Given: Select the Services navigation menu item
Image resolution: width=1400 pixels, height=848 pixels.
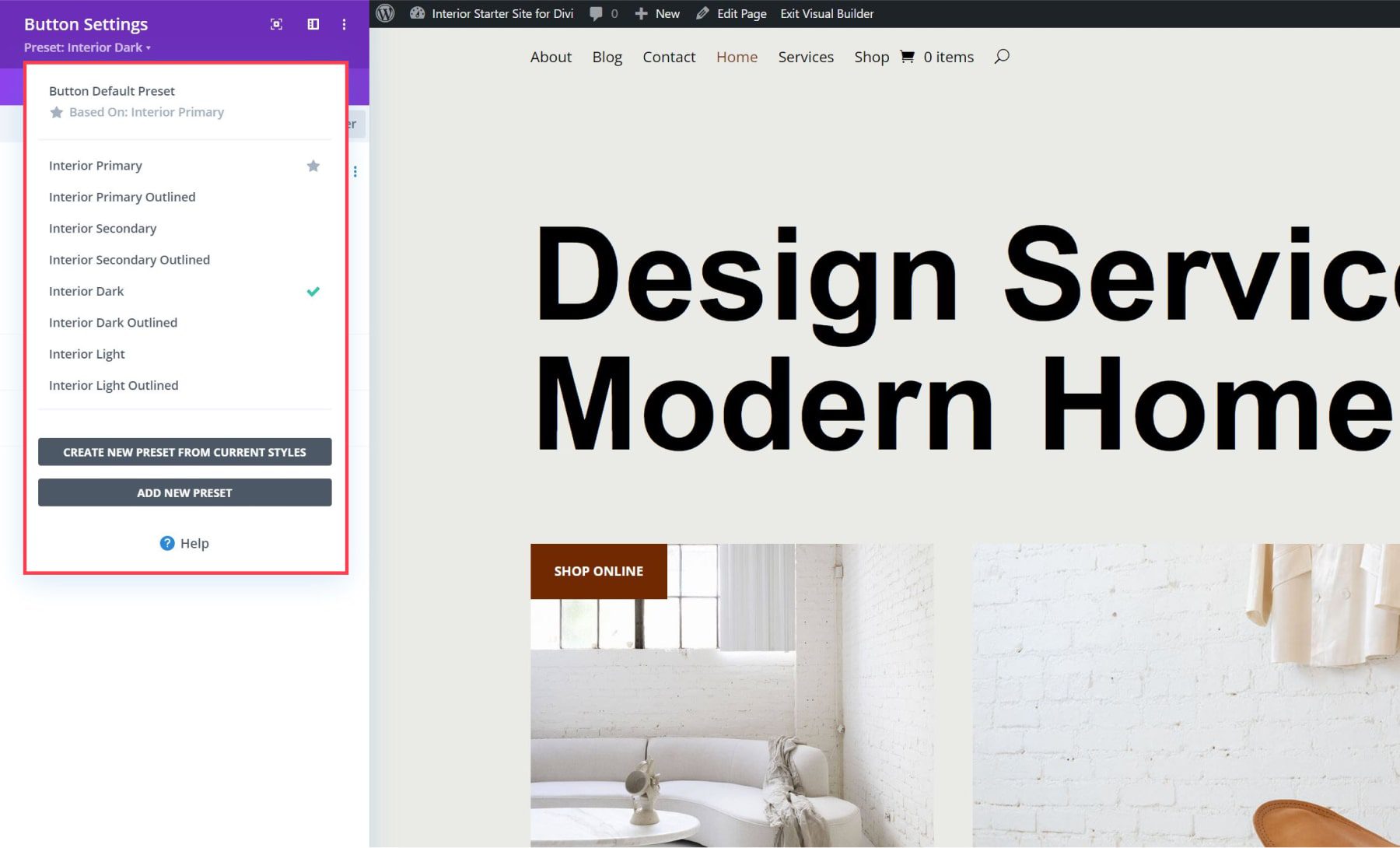Looking at the screenshot, I should [x=806, y=56].
